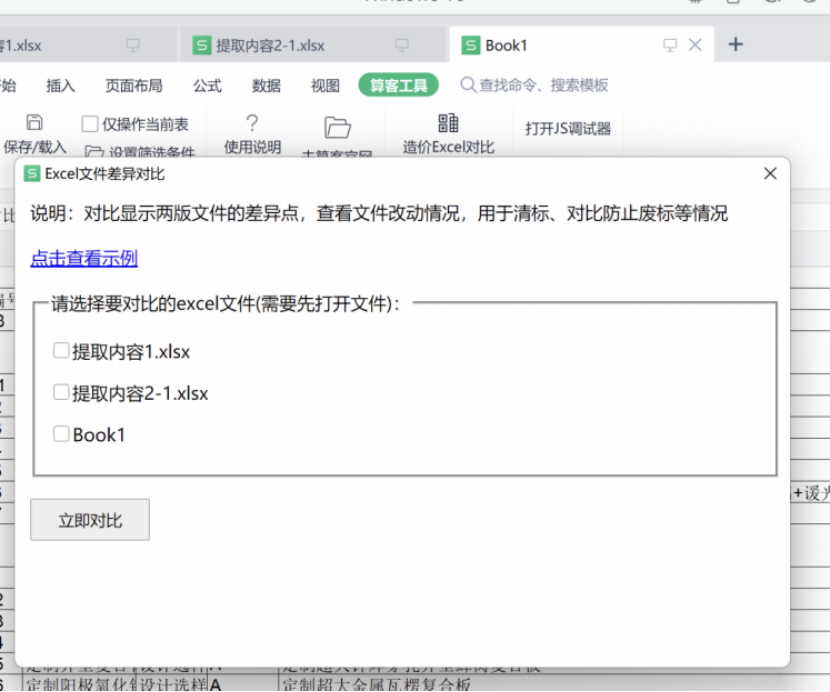Switch to the 提取内容2-1.xlsx tab

270,45
